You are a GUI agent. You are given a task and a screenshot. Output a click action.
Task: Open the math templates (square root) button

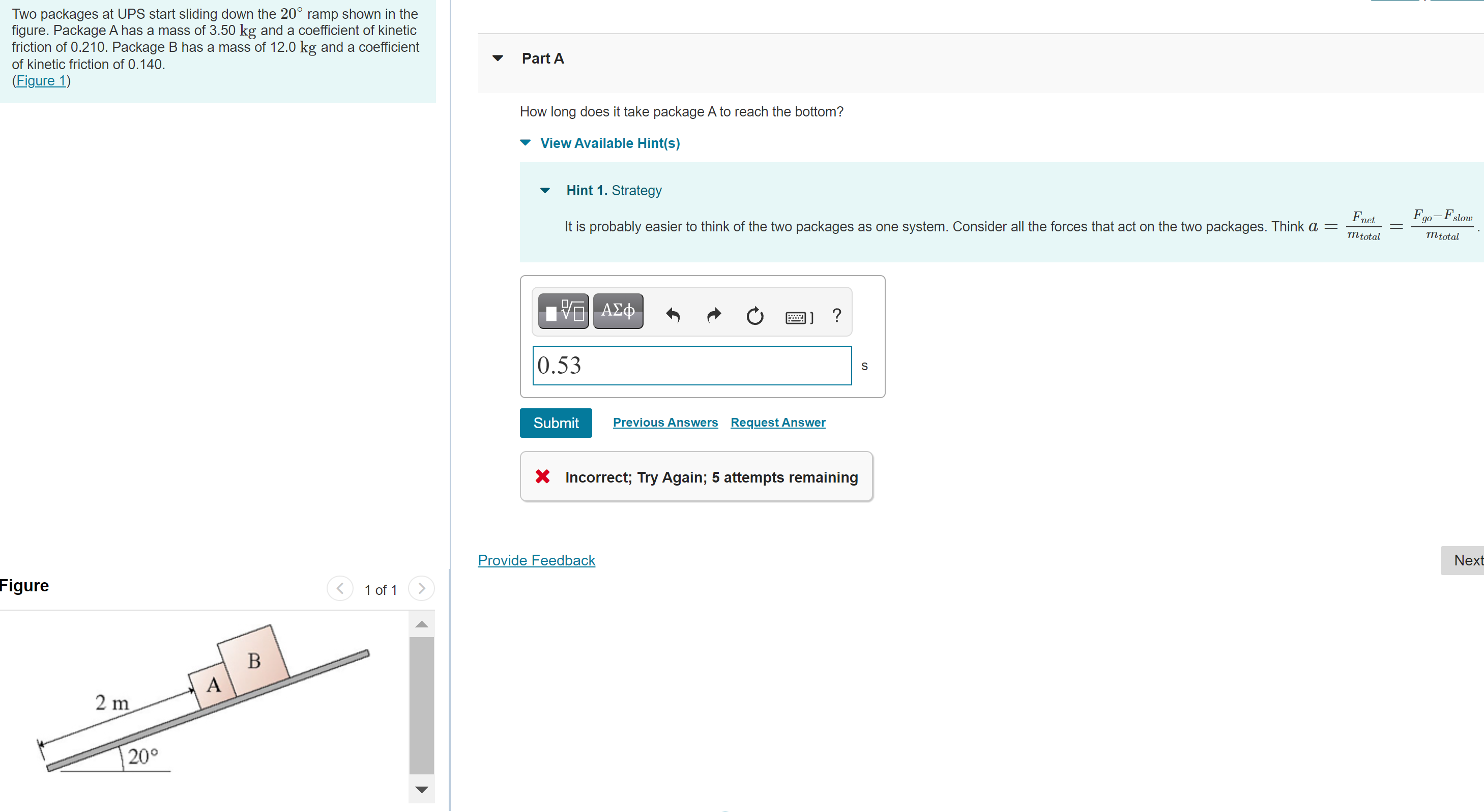563,312
